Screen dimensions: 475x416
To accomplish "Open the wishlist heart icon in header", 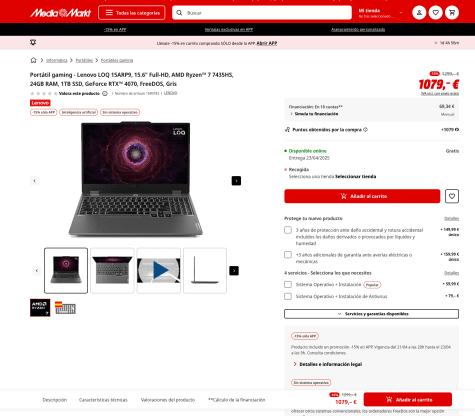I will pos(435,13).
